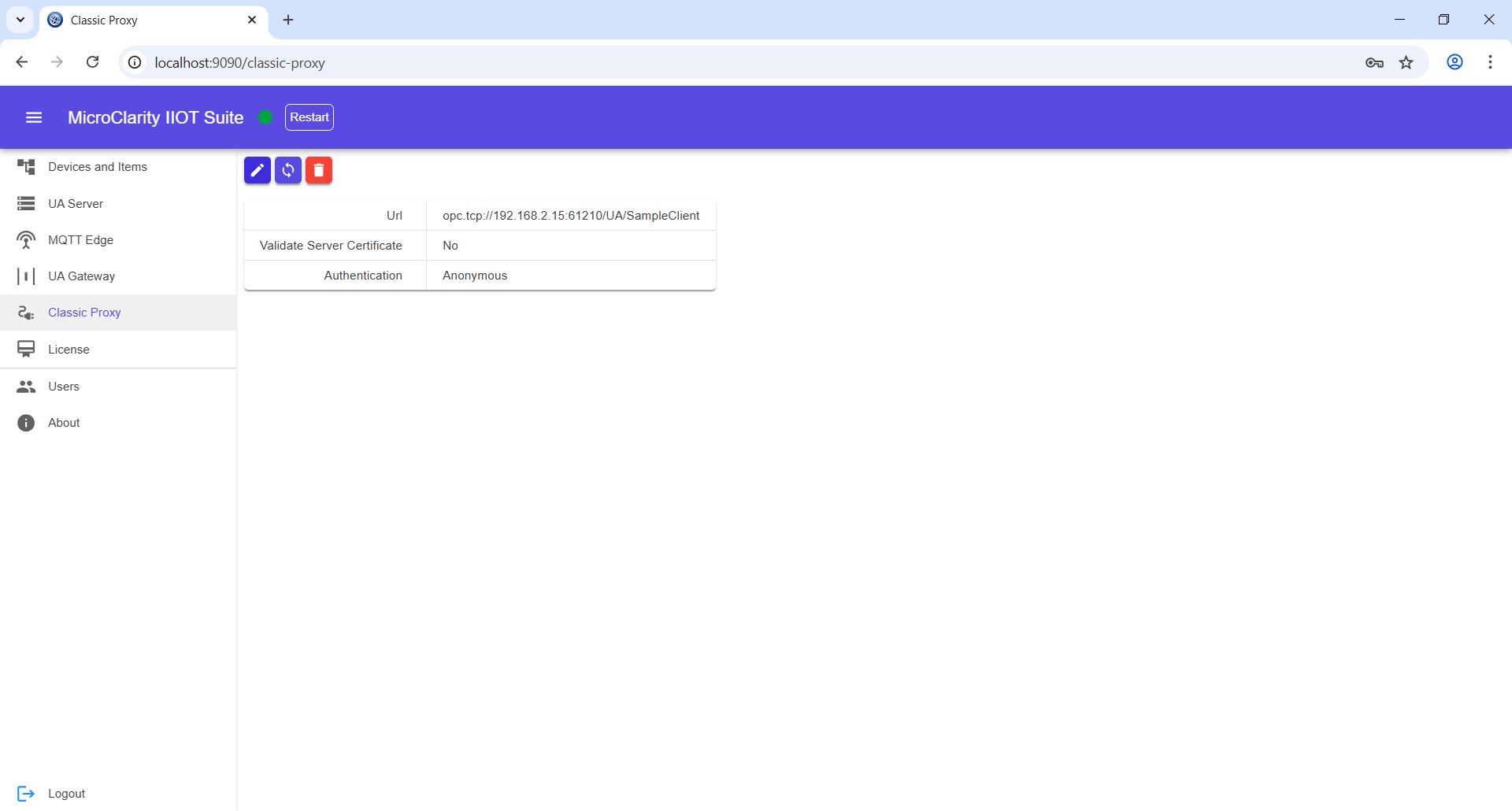1512x811 pixels.
Task: Click the UA Server sidebar icon
Action: [x=27, y=203]
